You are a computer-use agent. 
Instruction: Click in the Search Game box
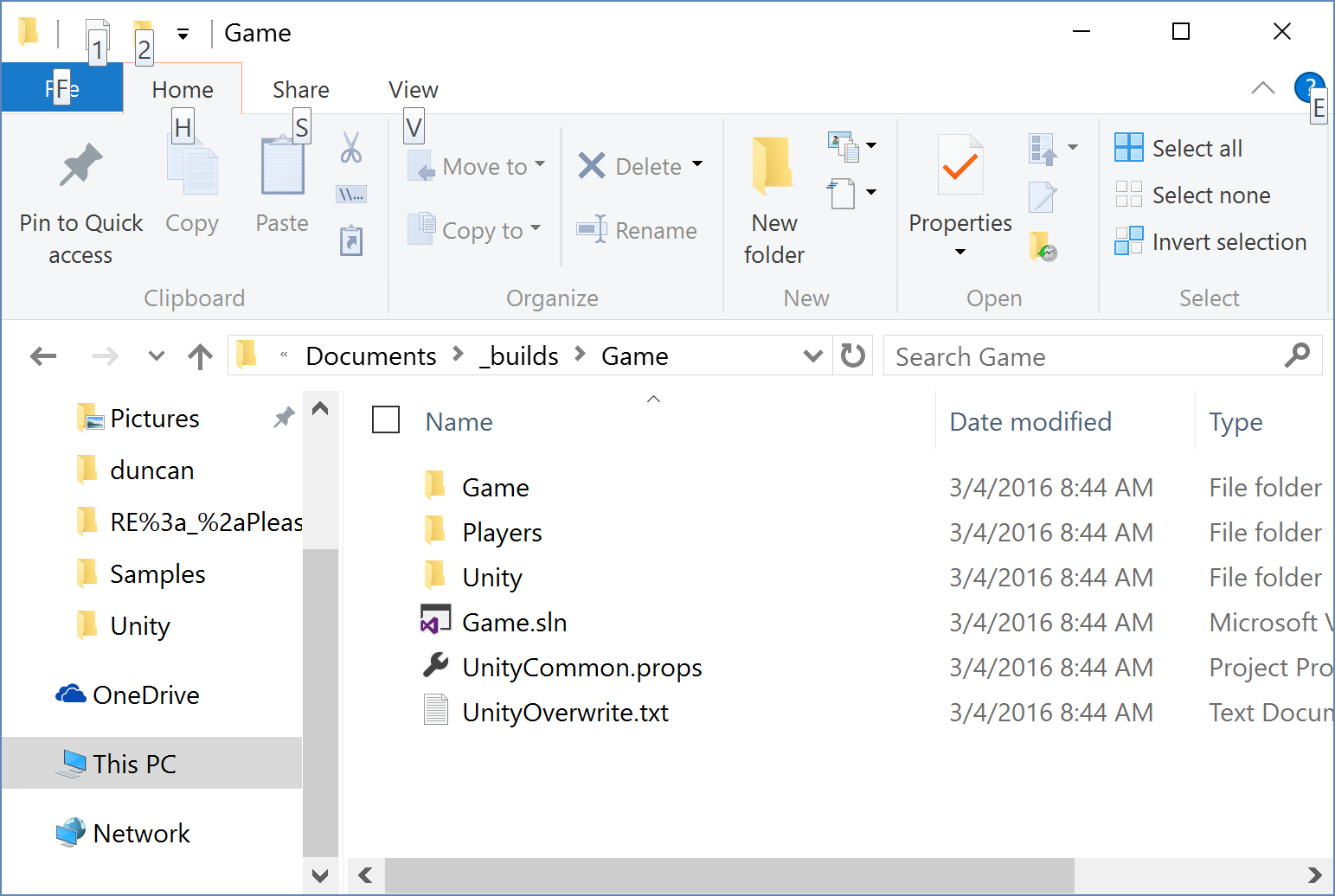(x=1102, y=355)
